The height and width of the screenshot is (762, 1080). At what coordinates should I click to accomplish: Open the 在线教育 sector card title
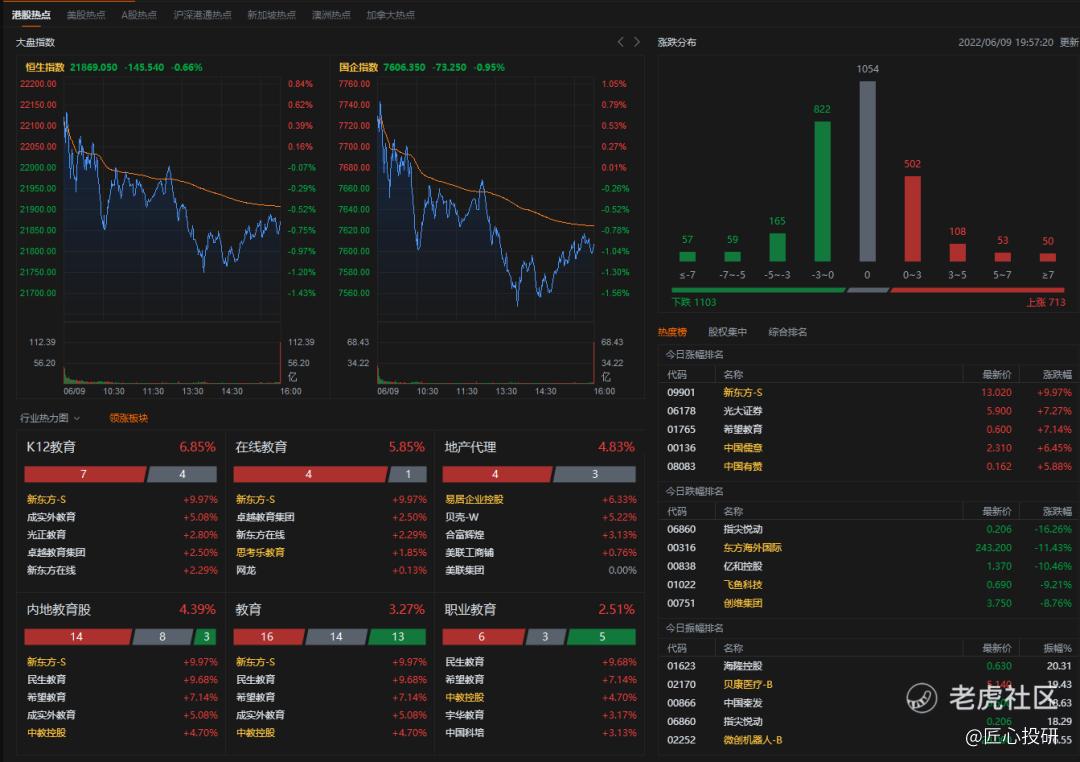coord(261,446)
